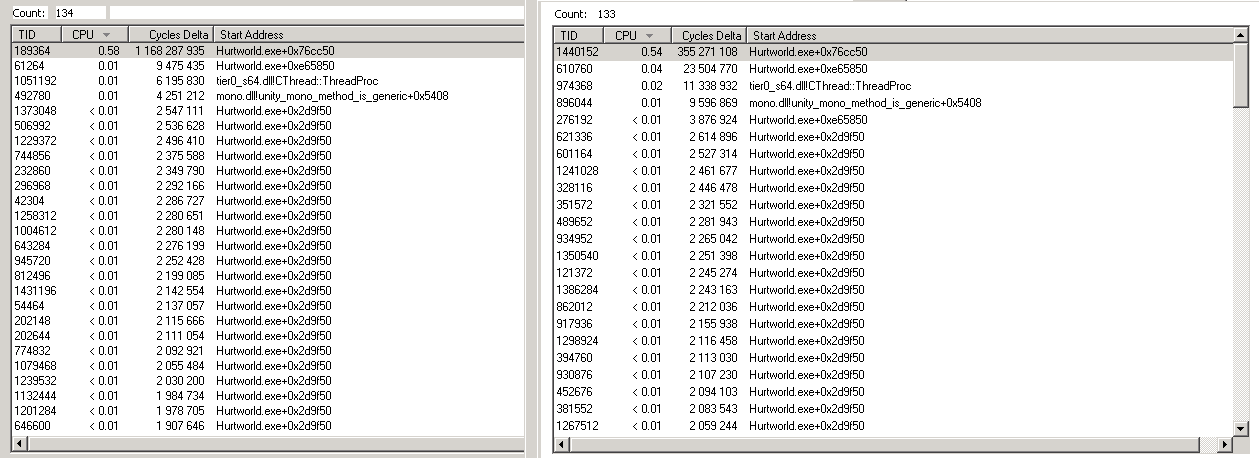Select thread 1132444 row
The width and height of the screenshot is (1259, 458).
click(x=269, y=395)
